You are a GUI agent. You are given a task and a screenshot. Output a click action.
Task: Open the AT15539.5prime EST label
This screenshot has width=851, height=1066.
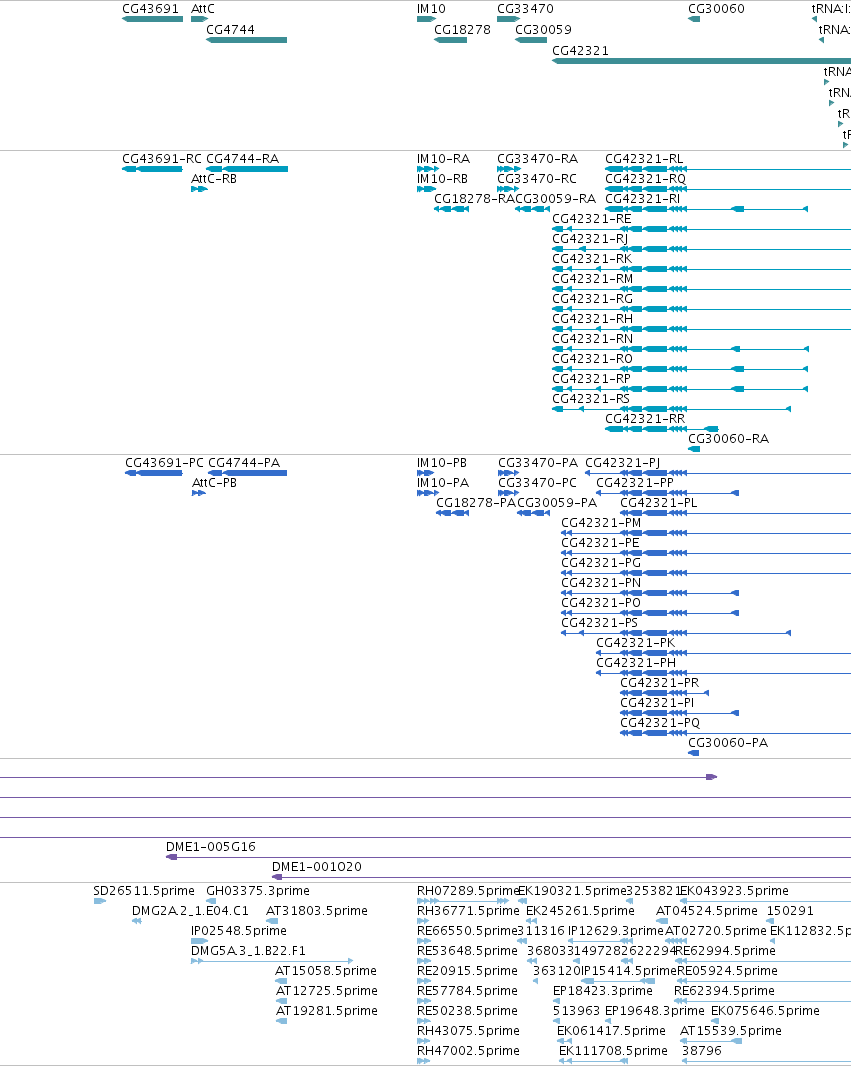click(x=731, y=1031)
